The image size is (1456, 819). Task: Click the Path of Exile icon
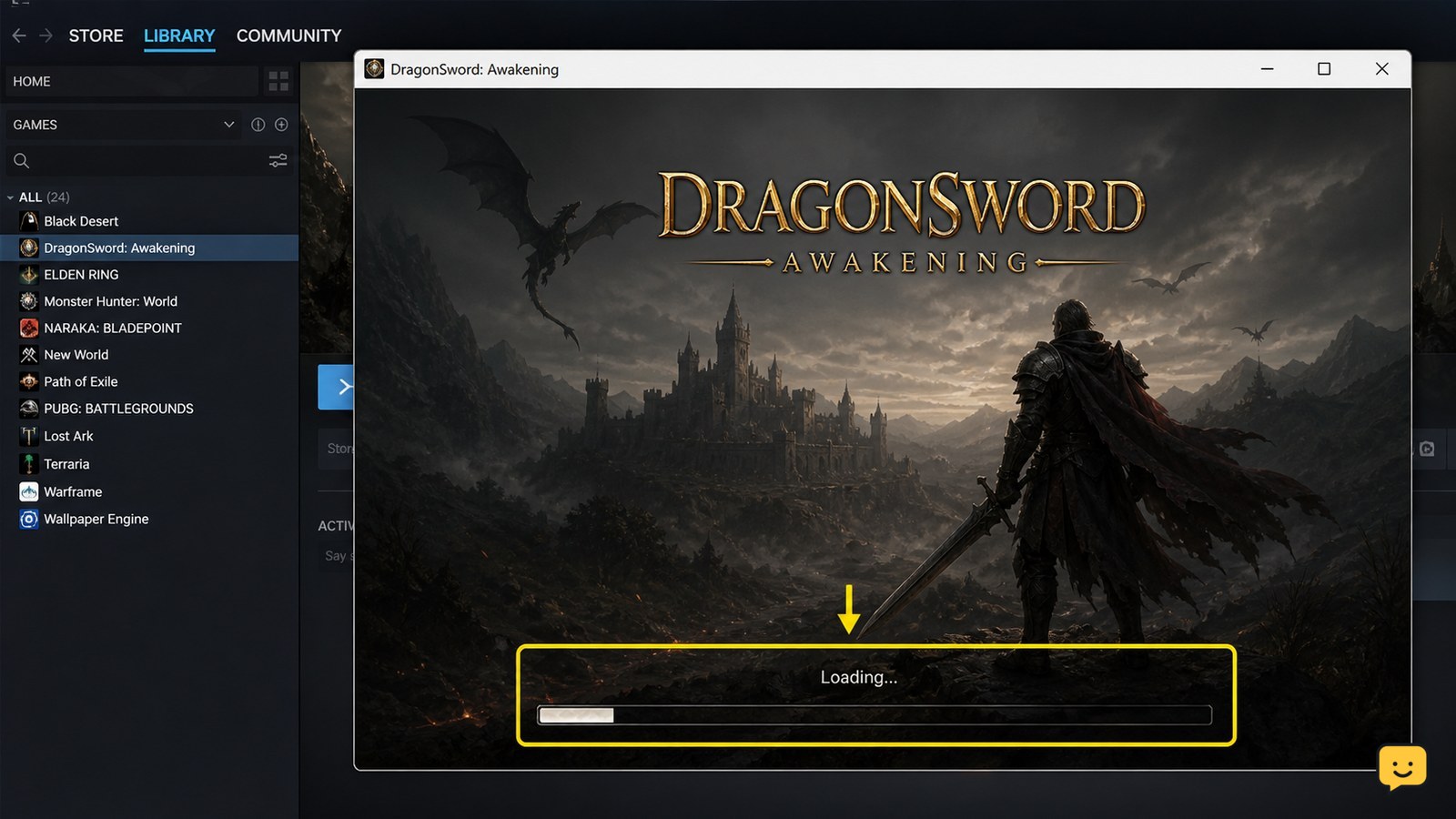tap(29, 381)
